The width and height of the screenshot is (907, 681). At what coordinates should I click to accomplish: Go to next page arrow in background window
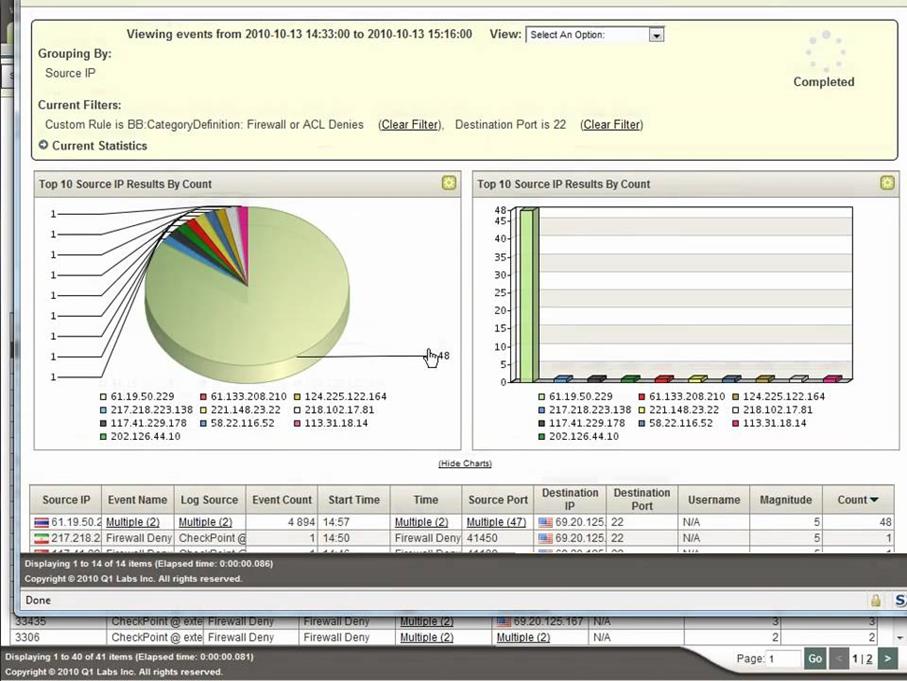(888, 658)
